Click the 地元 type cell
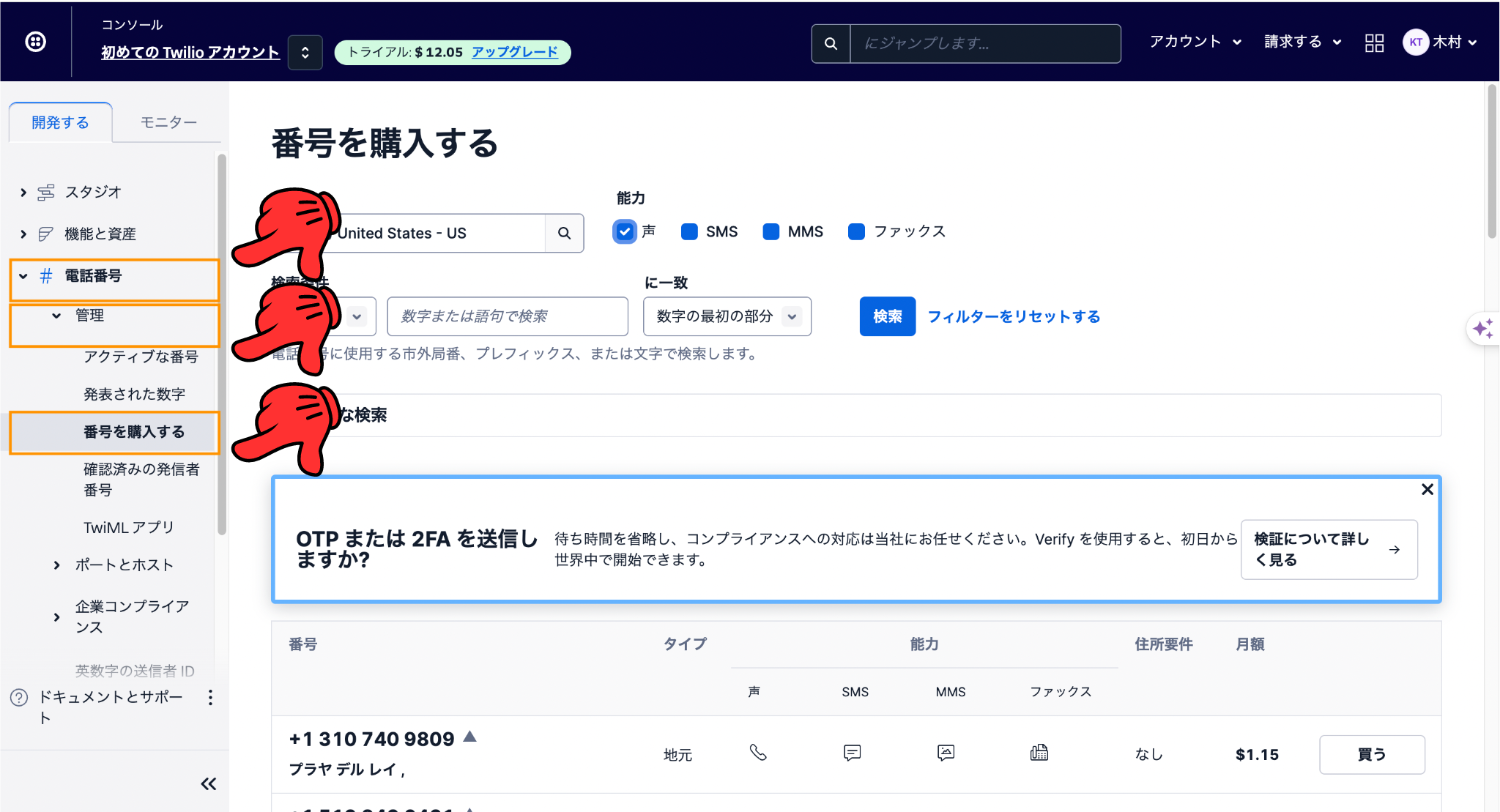 (x=677, y=754)
